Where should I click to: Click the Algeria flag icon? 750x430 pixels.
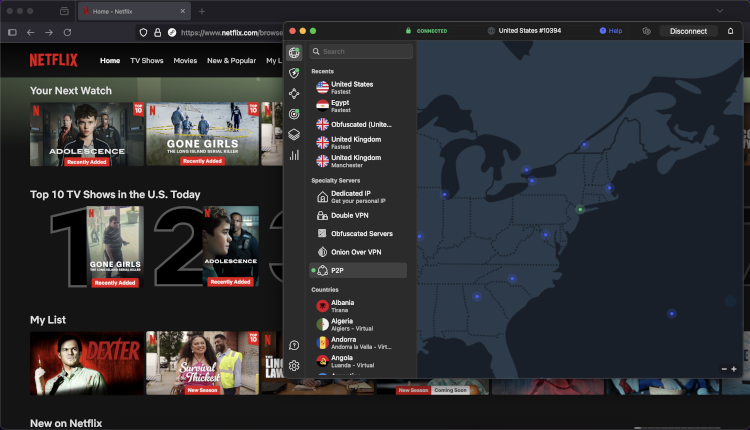point(322,324)
